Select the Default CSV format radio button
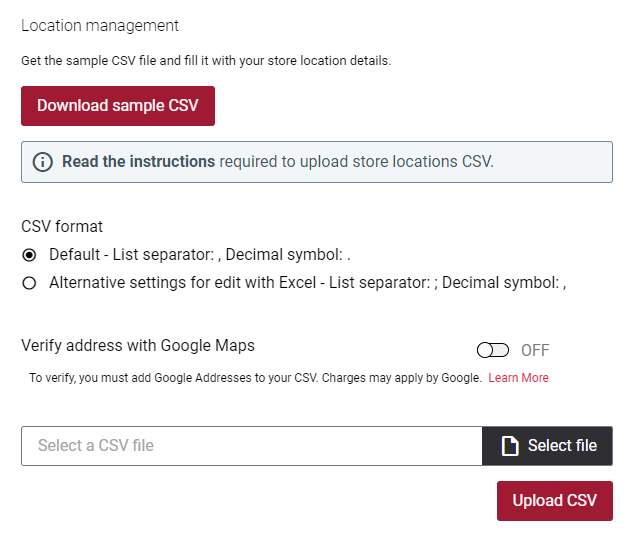The image size is (633, 538). [29, 255]
